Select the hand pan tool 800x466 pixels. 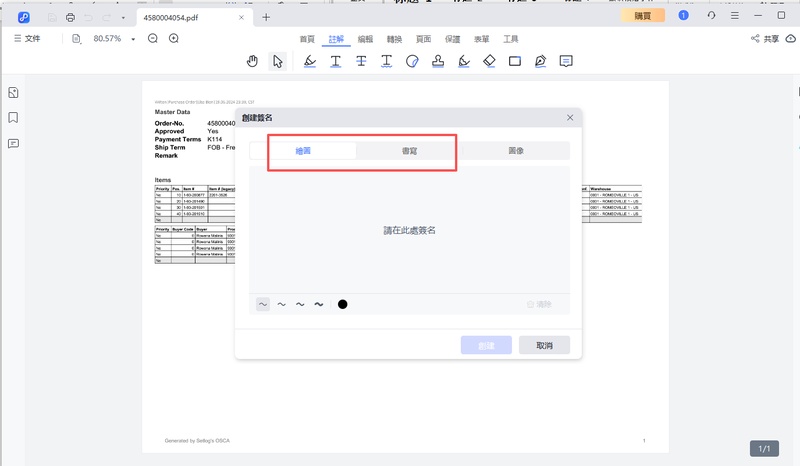click(x=252, y=61)
